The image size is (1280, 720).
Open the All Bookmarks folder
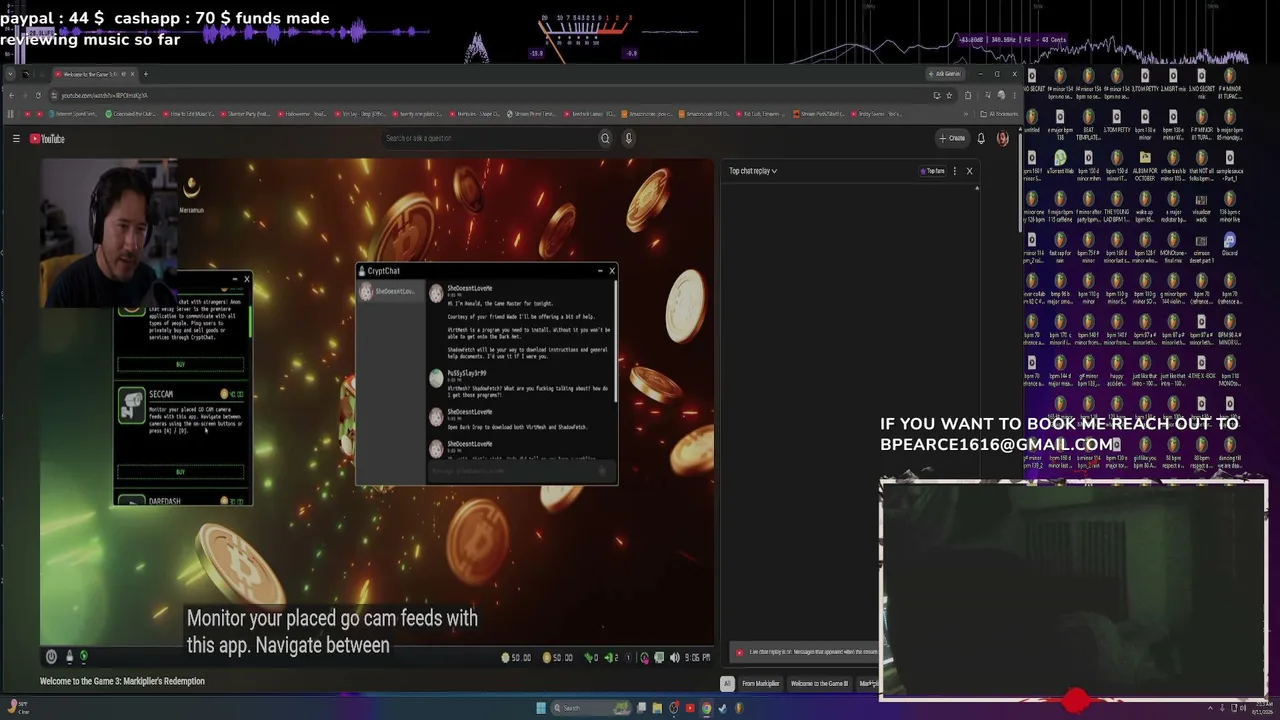point(997,114)
